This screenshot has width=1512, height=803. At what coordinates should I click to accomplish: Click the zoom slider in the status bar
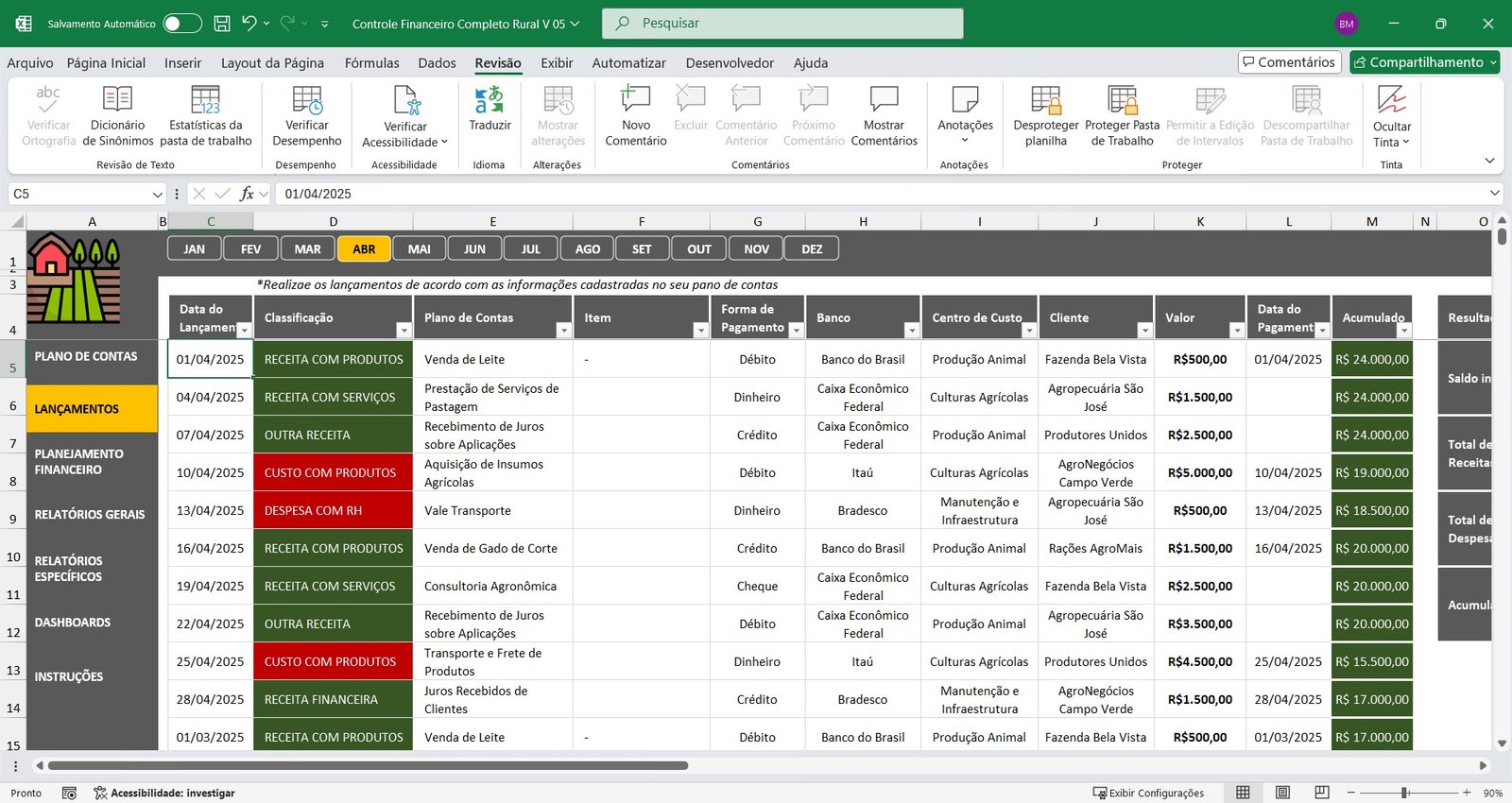[x=1405, y=793]
